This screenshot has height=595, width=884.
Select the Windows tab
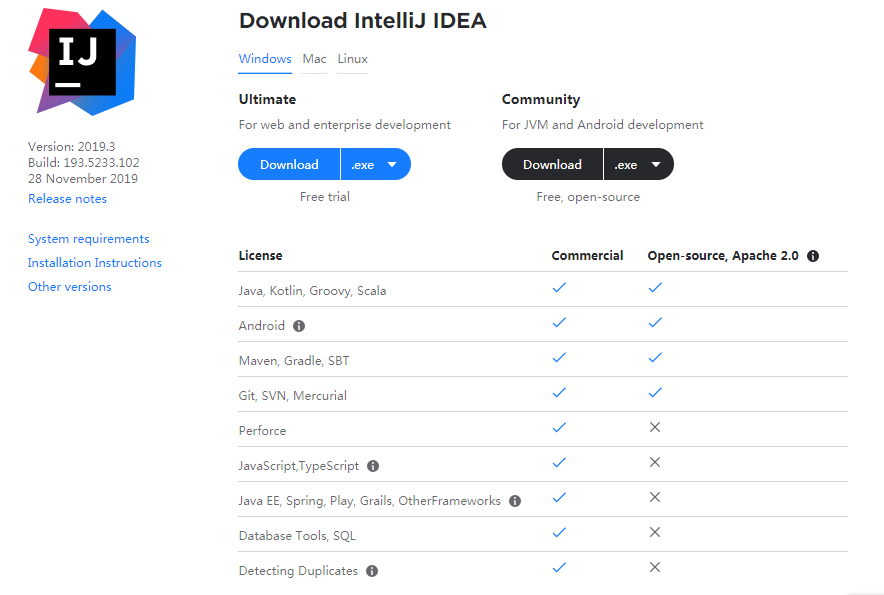[265, 59]
